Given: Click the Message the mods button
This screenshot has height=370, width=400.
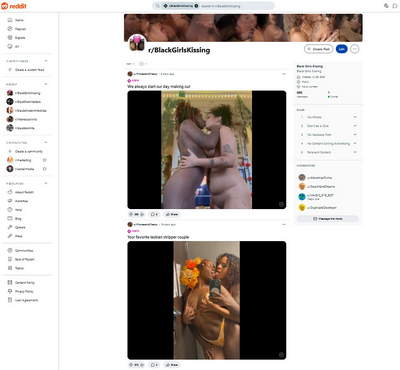Looking at the screenshot, I should click(328, 219).
